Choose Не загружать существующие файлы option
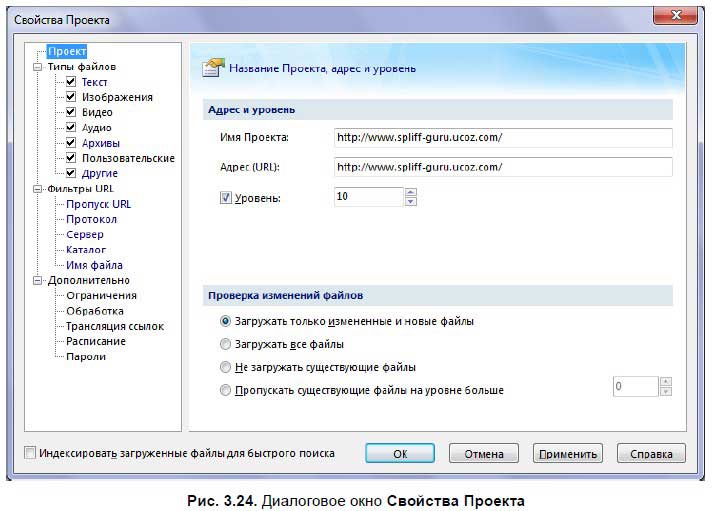This screenshot has width=712, height=511. click(x=225, y=367)
